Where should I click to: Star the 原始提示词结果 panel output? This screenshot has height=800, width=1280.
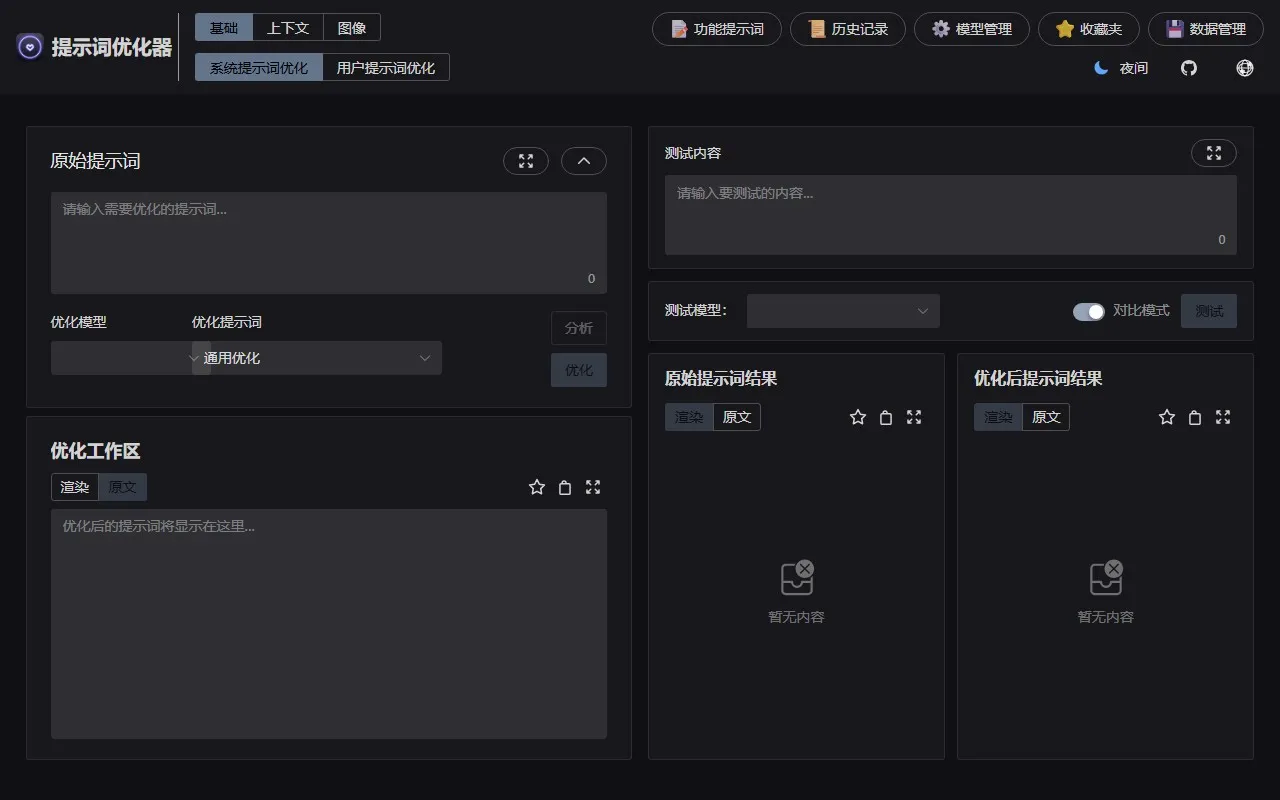(858, 417)
